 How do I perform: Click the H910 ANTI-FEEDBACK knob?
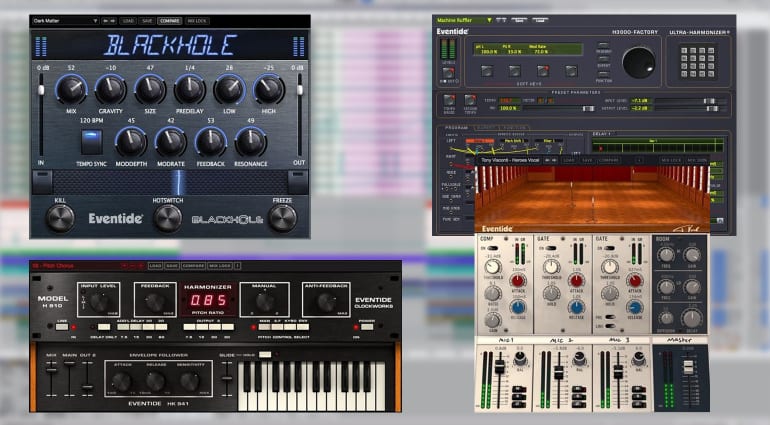pyautogui.click(x=327, y=302)
